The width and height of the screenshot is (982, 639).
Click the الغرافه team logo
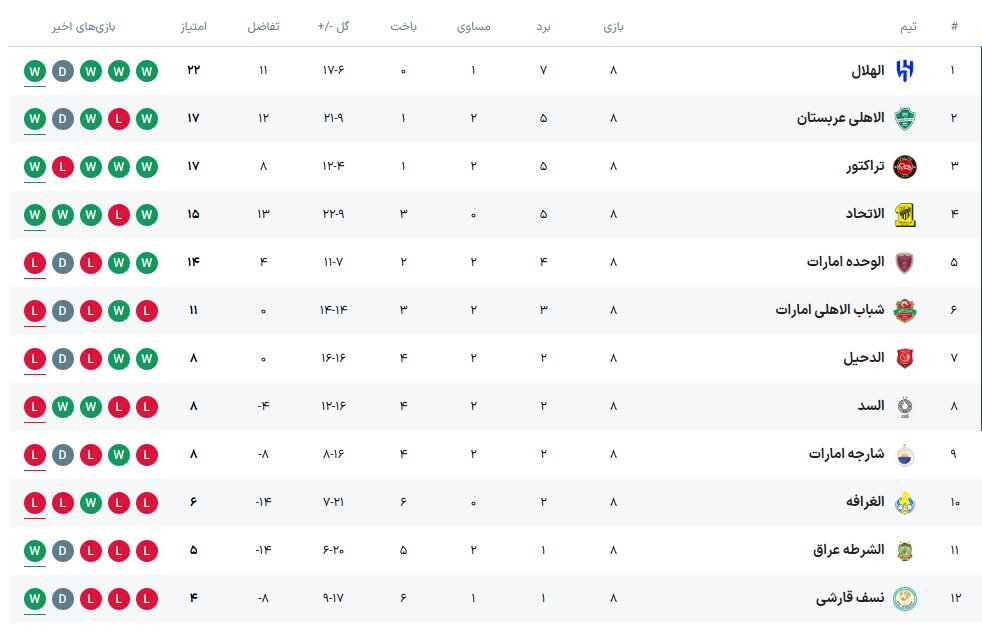click(x=904, y=502)
